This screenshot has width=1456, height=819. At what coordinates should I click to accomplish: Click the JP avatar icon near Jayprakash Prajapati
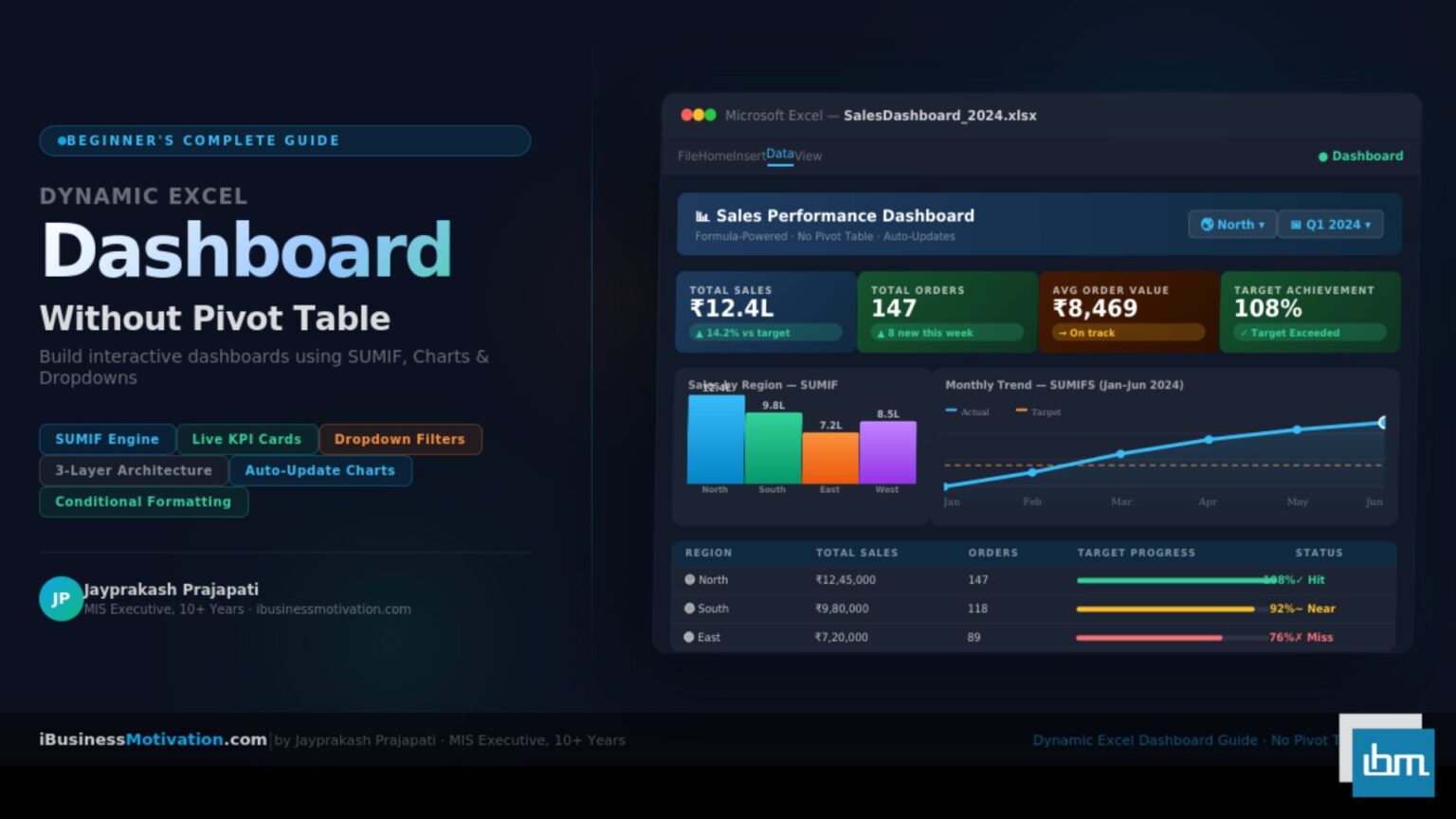61,598
